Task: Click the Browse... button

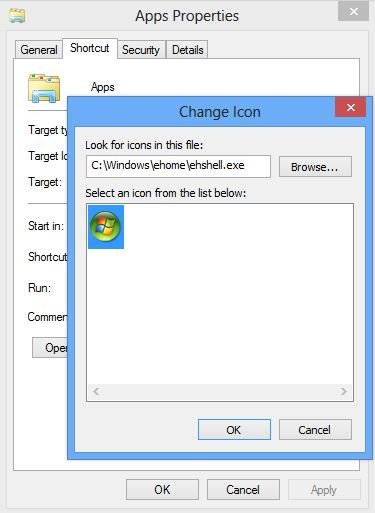Action: click(x=315, y=167)
